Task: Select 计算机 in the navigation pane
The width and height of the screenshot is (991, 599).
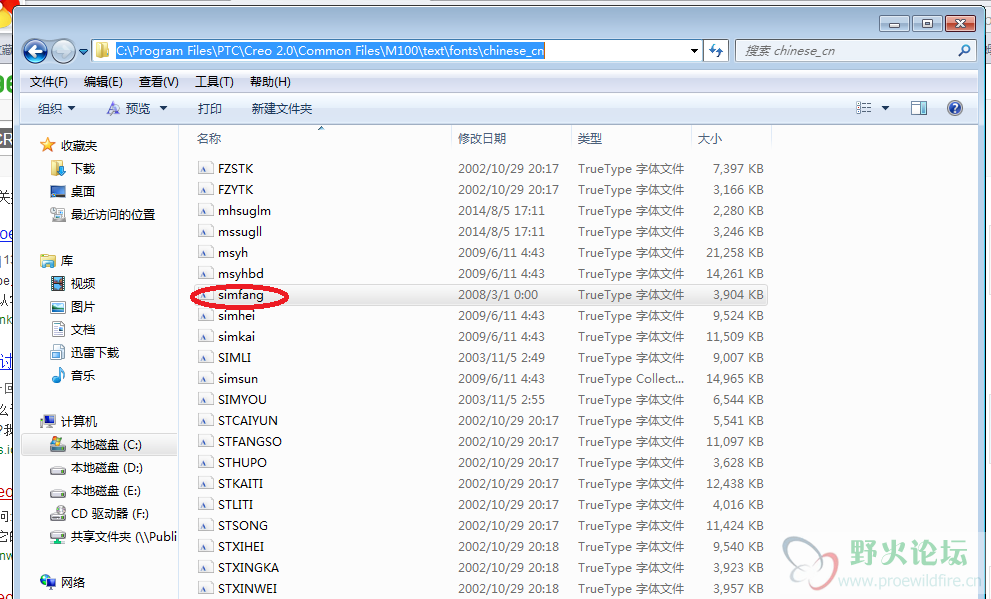Action: pos(78,421)
